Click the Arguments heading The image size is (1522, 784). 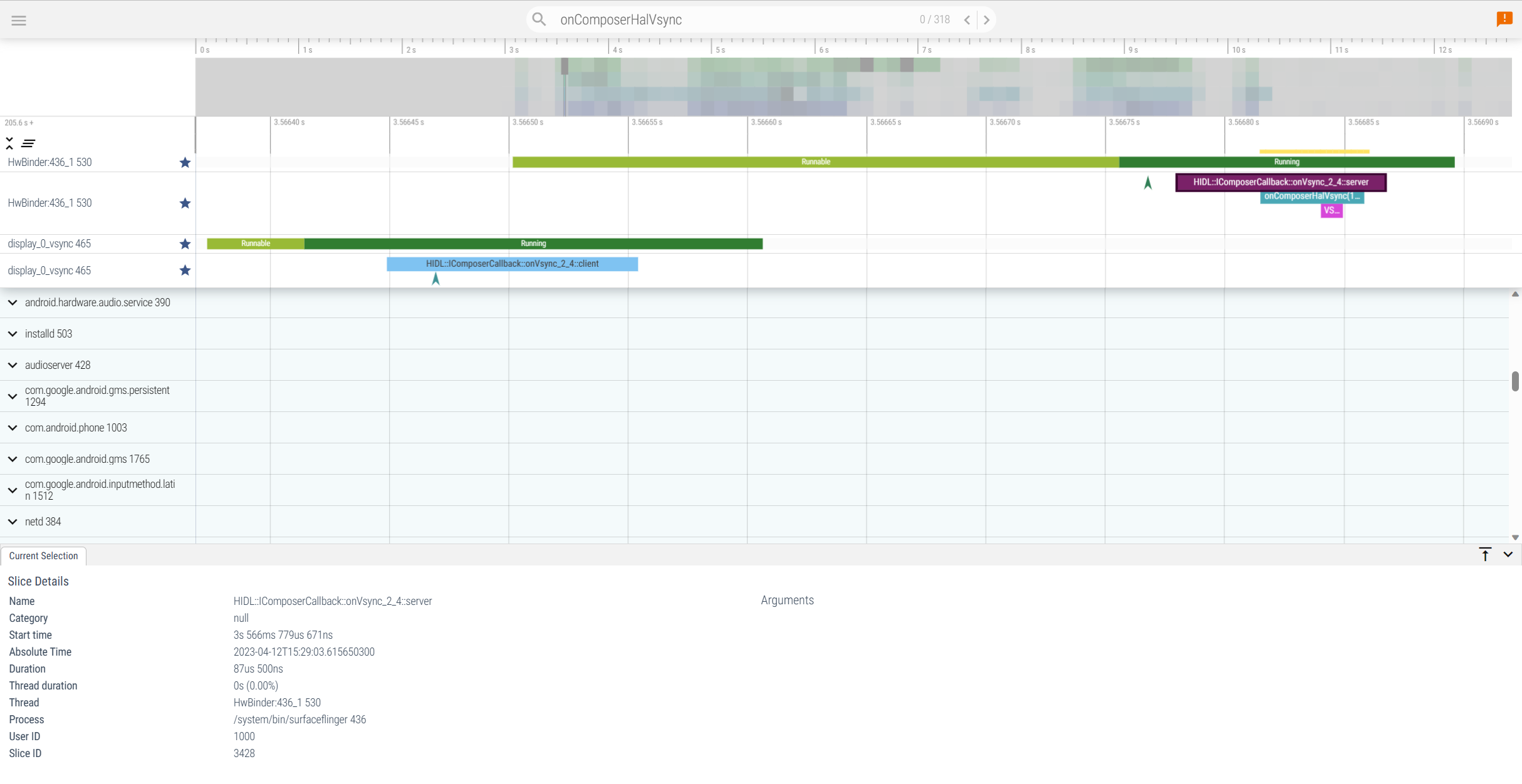[787, 601]
